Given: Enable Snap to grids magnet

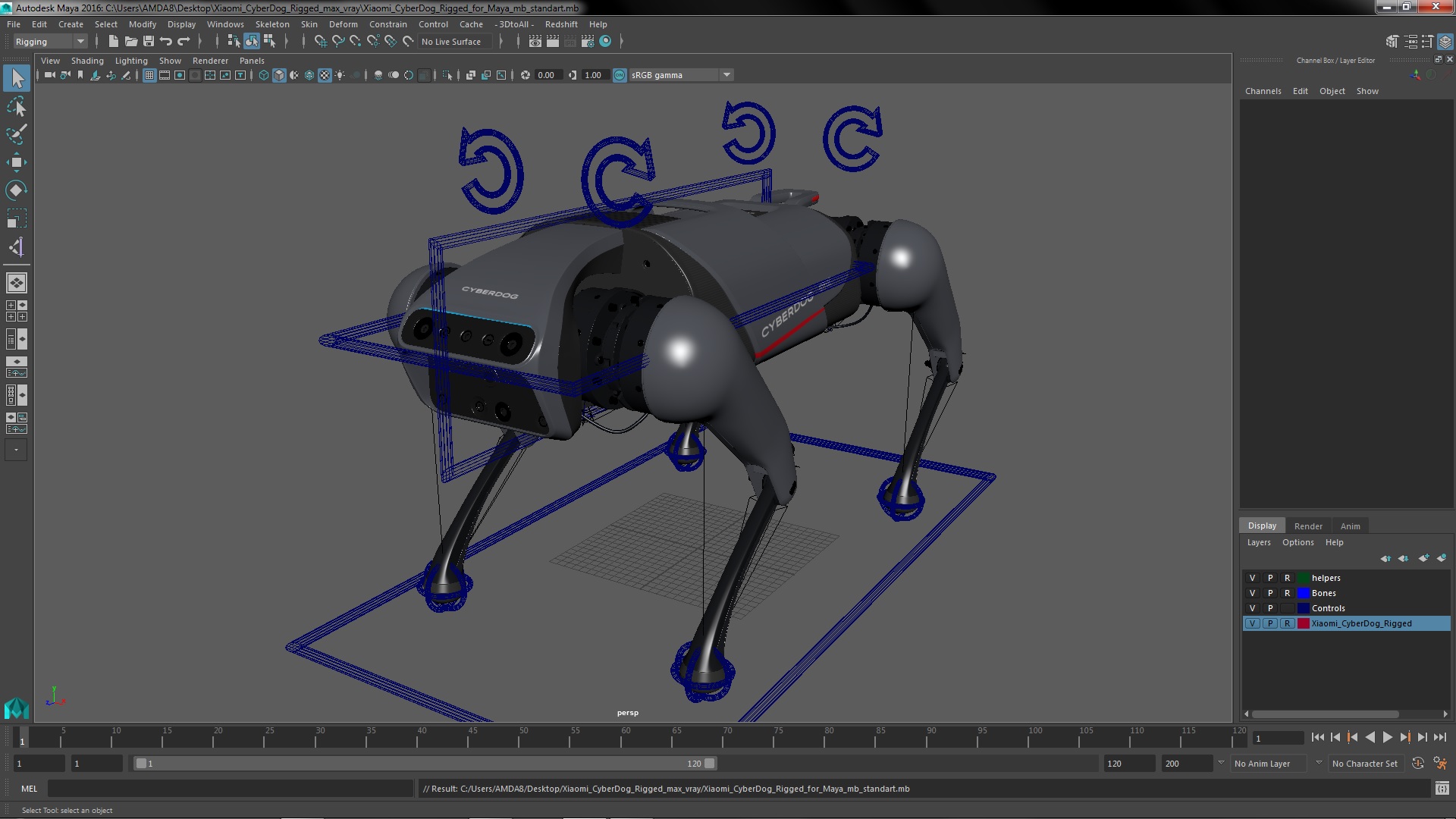Looking at the screenshot, I should [x=321, y=42].
